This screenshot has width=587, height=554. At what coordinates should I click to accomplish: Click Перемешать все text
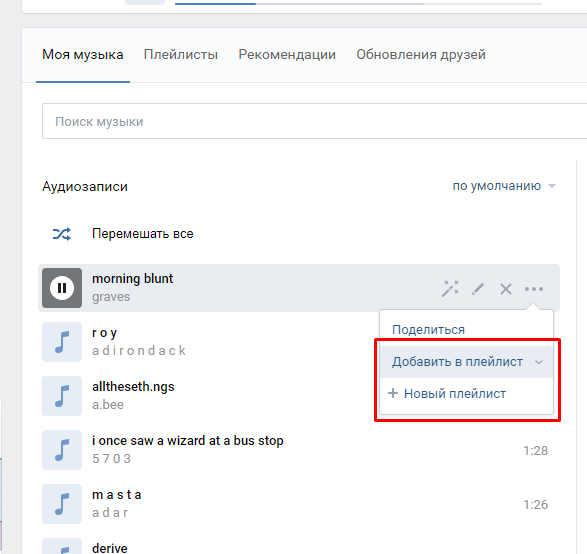[143, 234]
